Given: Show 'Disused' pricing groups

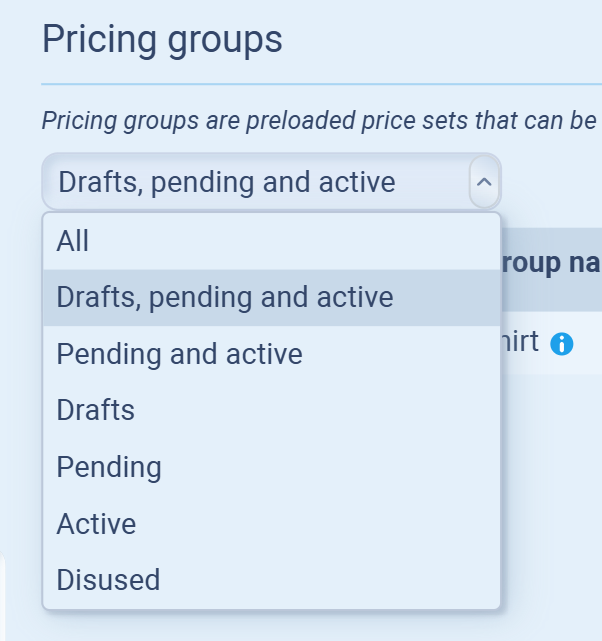Looking at the screenshot, I should 108,580.
